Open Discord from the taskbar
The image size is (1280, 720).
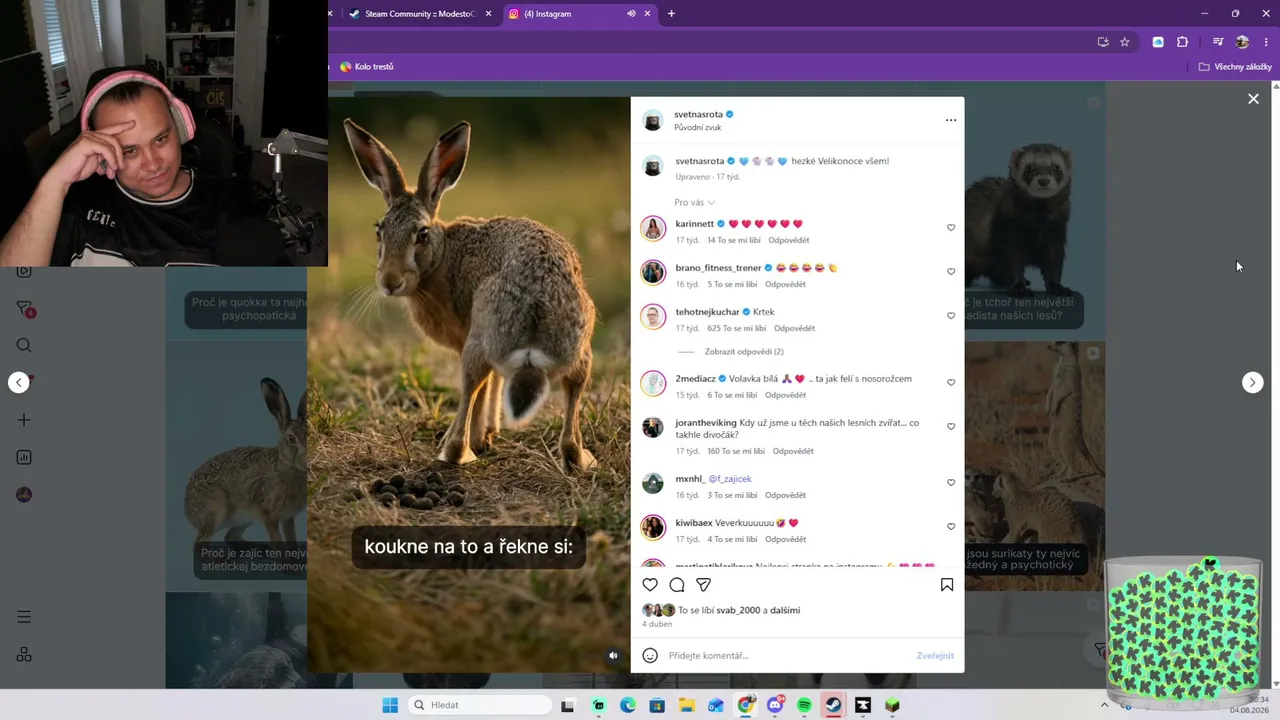point(775,705)
